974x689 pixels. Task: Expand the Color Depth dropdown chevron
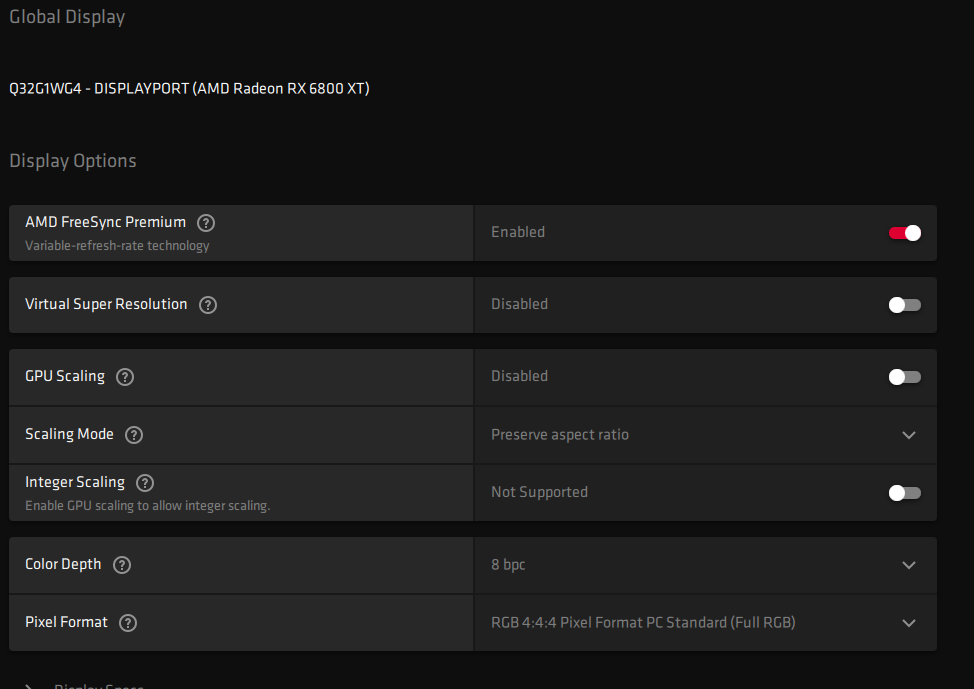[909, 565]
